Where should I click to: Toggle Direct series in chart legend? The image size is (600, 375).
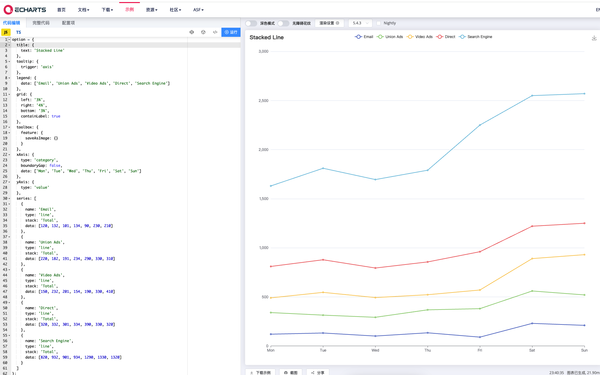(x=446, y=37)
